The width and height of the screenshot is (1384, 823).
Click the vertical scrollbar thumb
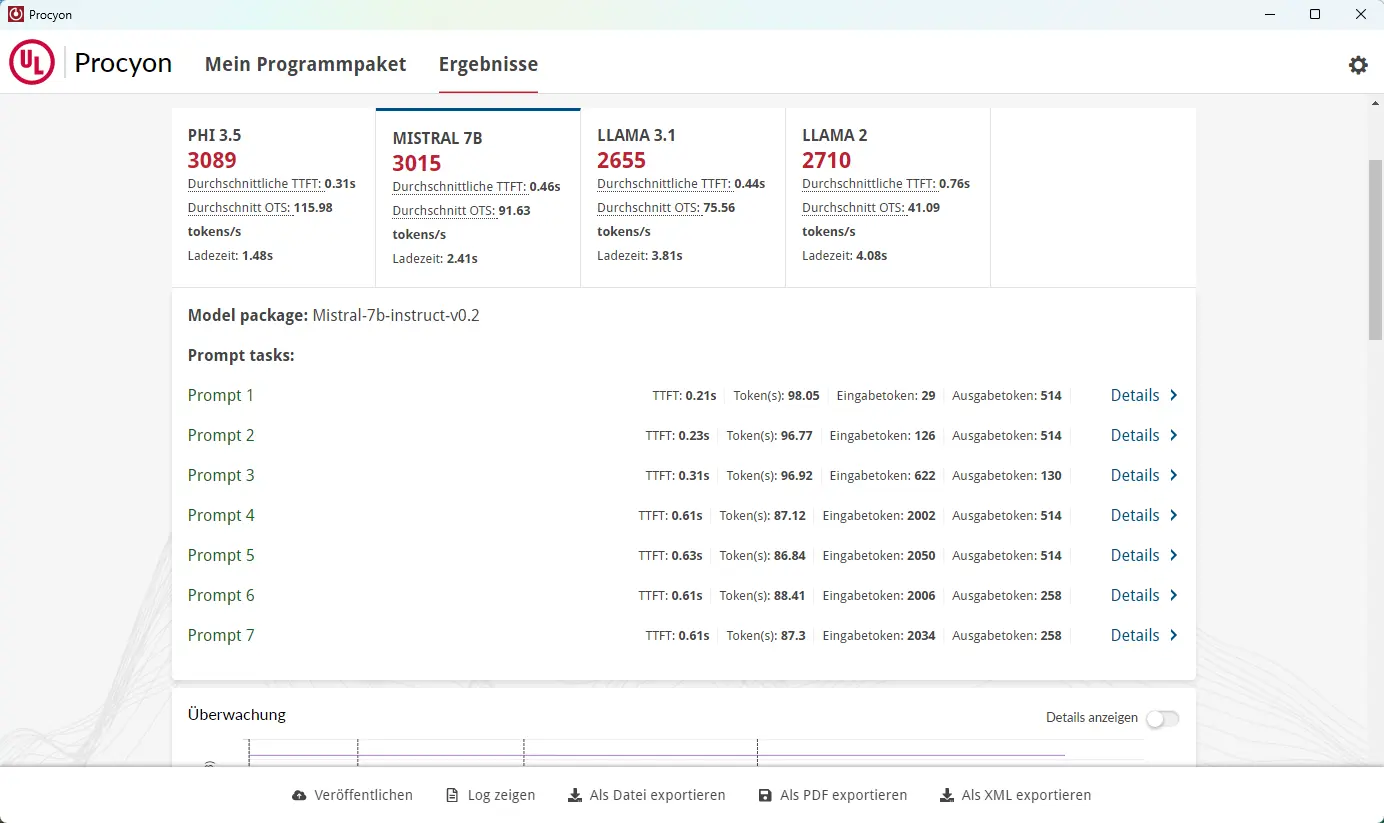[x=1375, y=248]
